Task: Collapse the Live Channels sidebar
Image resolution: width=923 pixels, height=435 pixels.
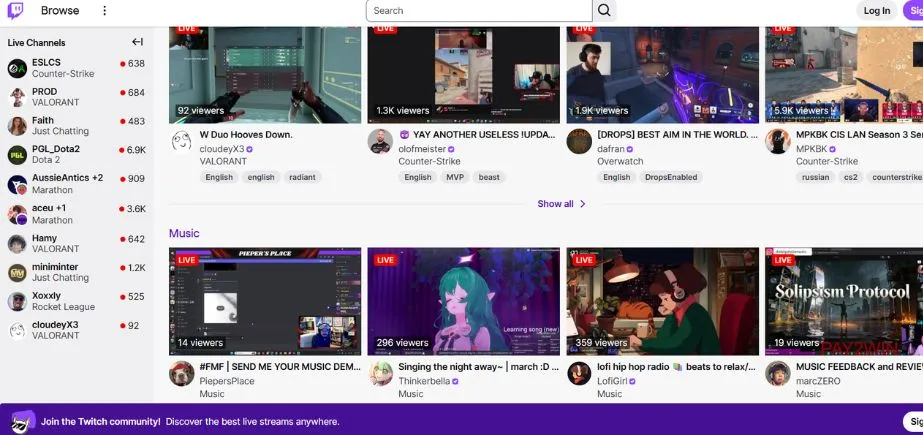Action: click(x=137, y=42)
